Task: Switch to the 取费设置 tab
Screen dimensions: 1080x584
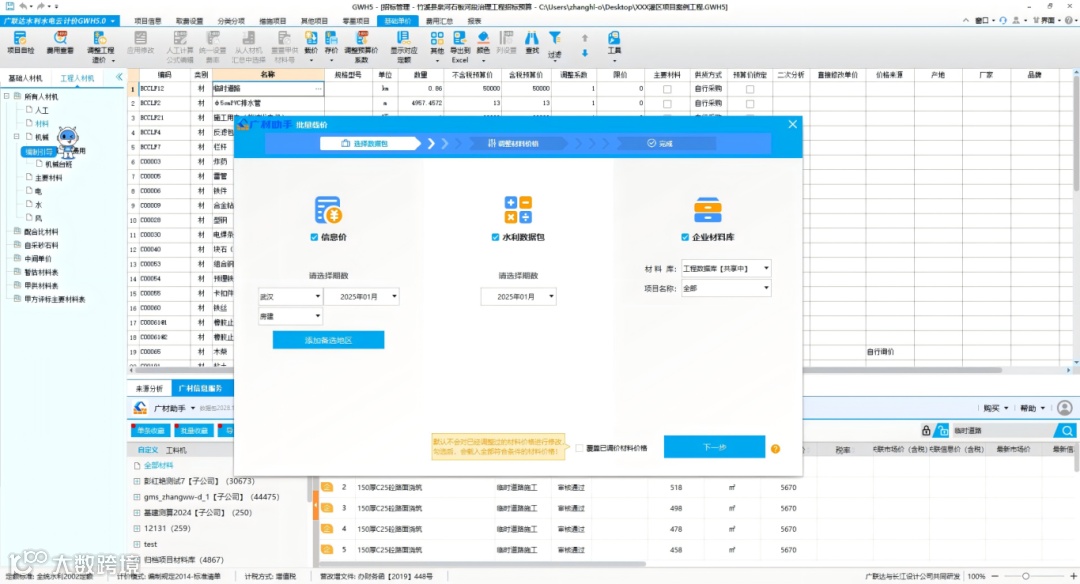Action: (189, 21)
